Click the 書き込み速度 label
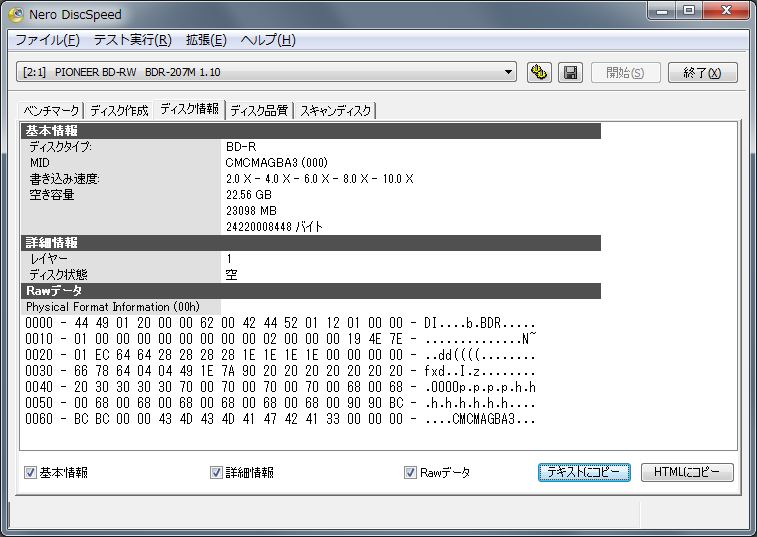This screenshot has width=757, height=537. point(64,179)
